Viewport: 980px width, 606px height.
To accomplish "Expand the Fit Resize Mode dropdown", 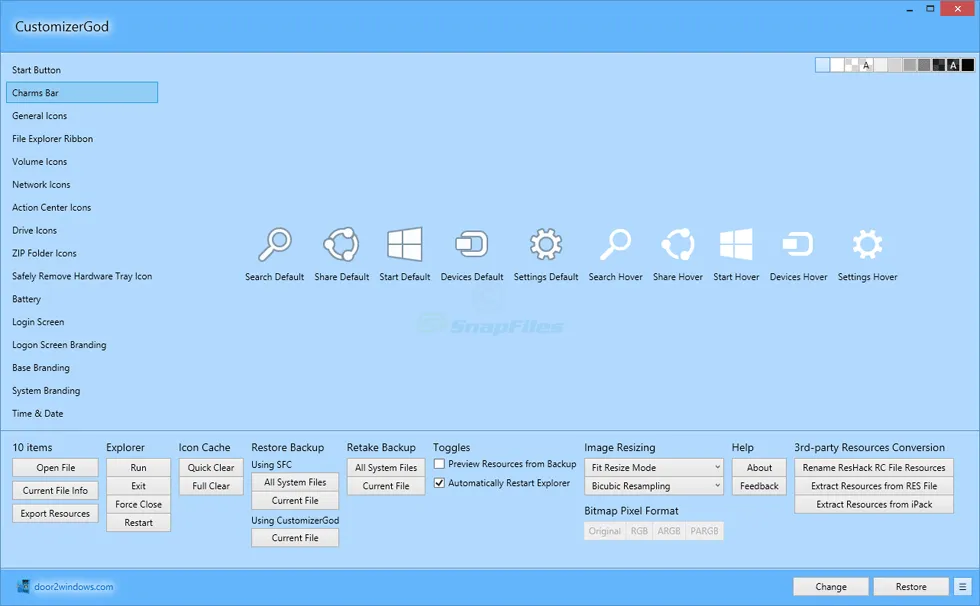I will [x=654, y=467].
